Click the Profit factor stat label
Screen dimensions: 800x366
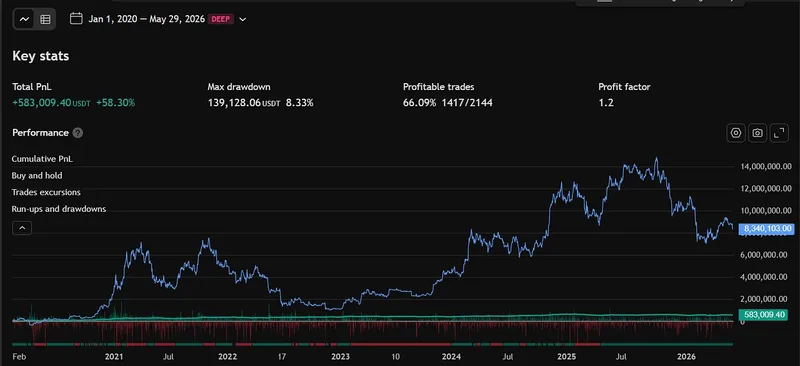[624, 87]
